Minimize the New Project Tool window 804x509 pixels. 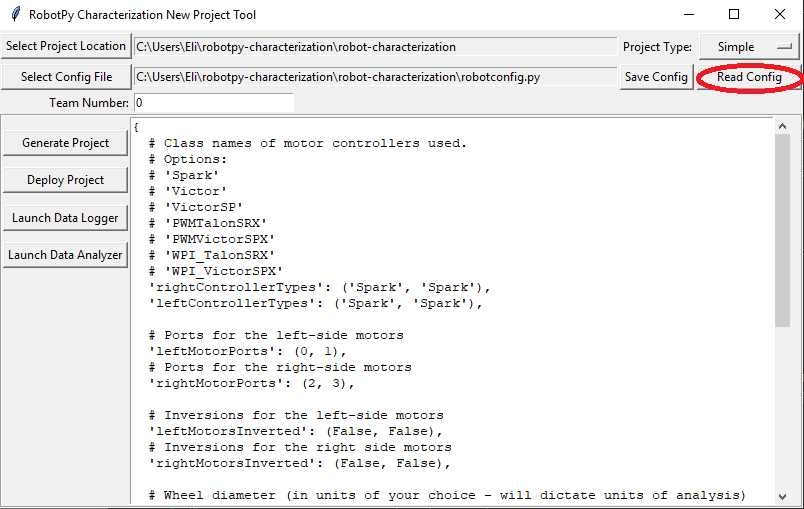click(x=689, y=14)
